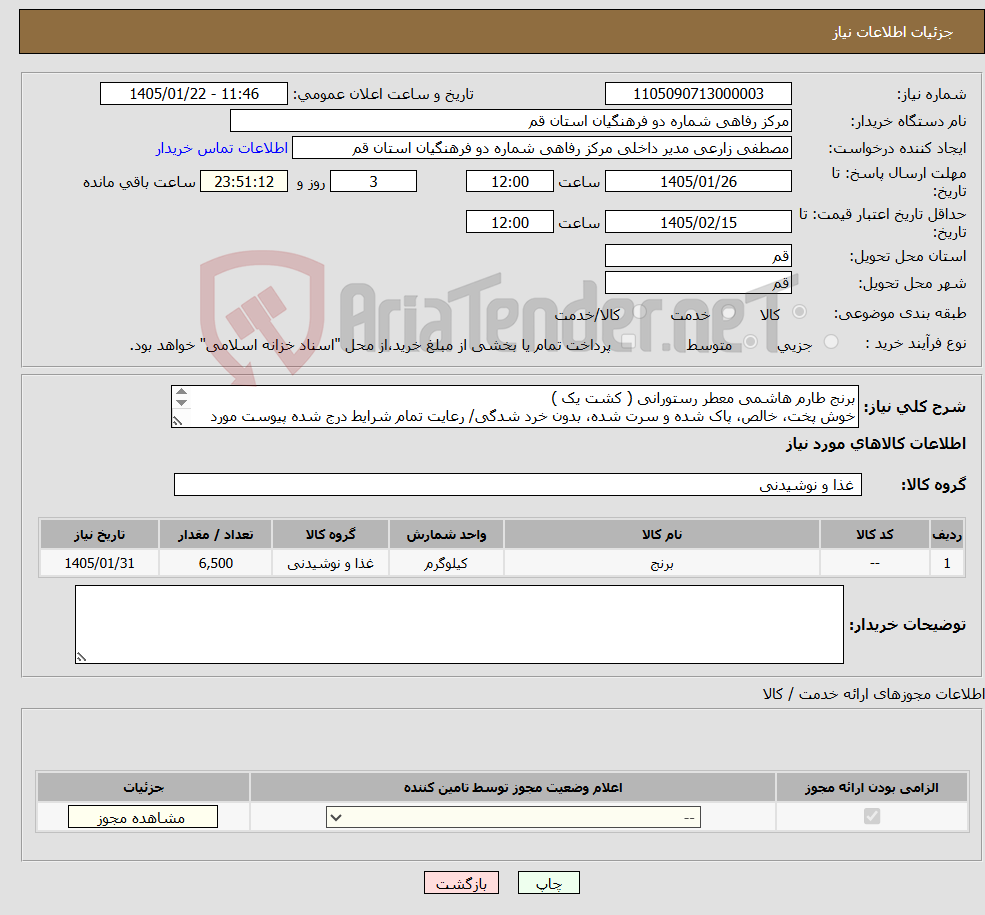The width and height of the screenshot is (985, 915).
Task: Click the ردیف column header
Action: tap(947, 534)
